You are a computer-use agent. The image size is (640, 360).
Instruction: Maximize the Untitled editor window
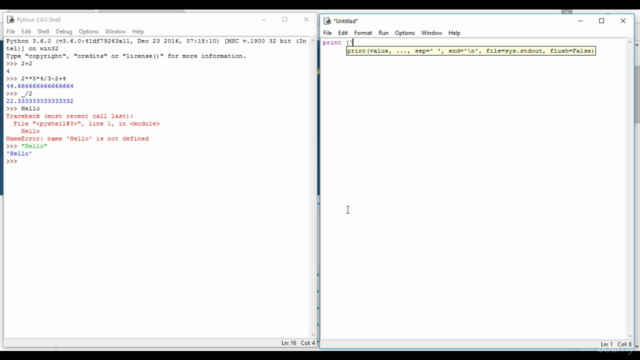tap(601, 21)
